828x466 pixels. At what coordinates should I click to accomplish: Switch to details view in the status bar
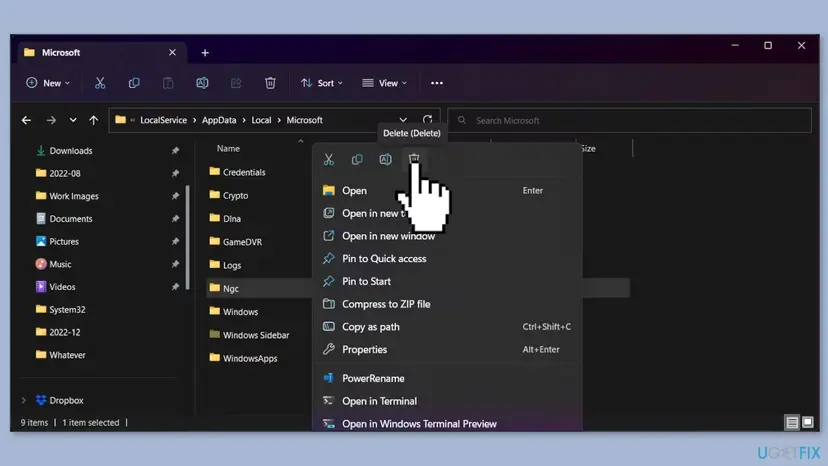pyautogui.click(x=792, y=422)
